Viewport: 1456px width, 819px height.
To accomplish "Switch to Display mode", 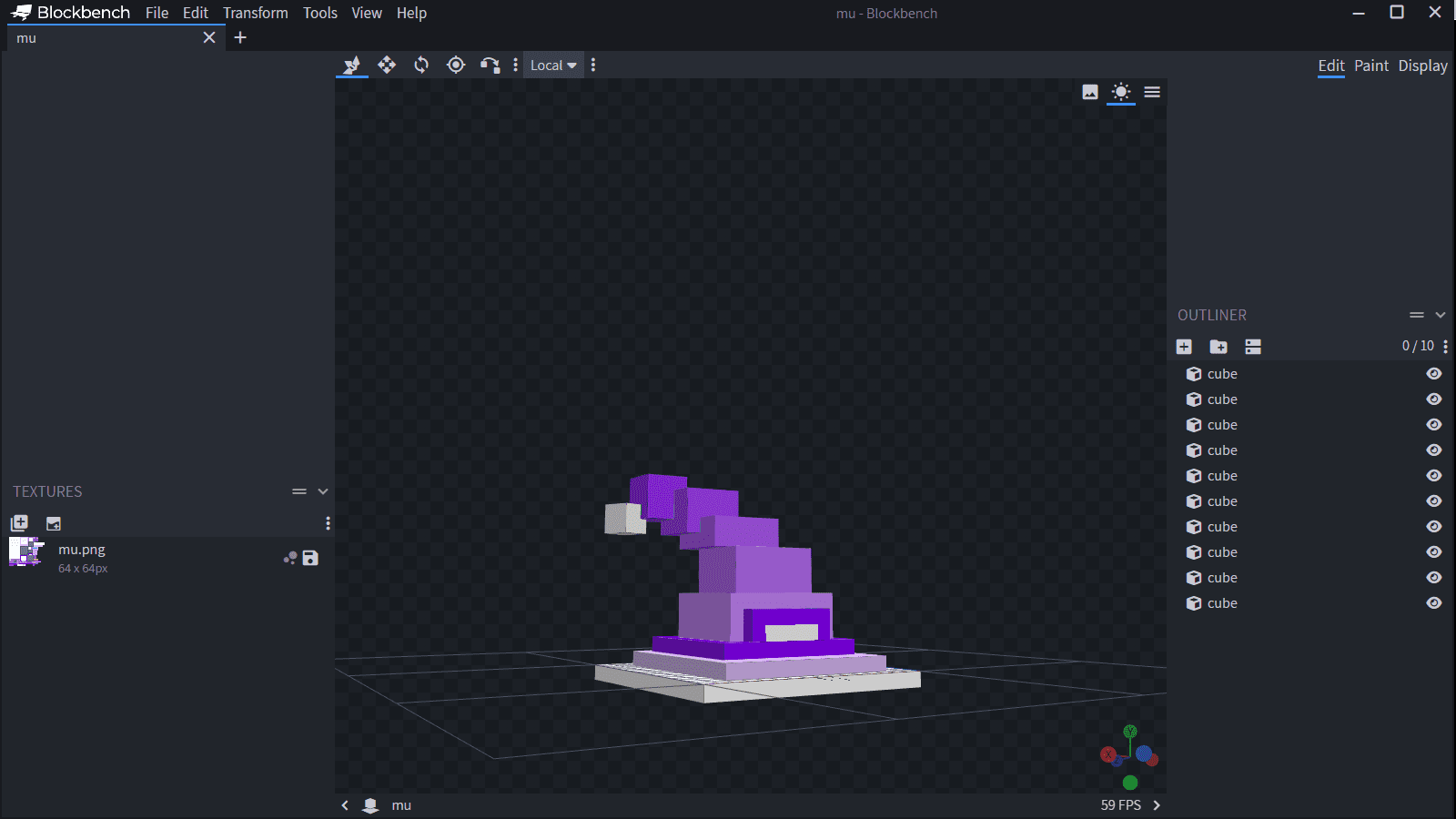I will [x=1422, y=66].
